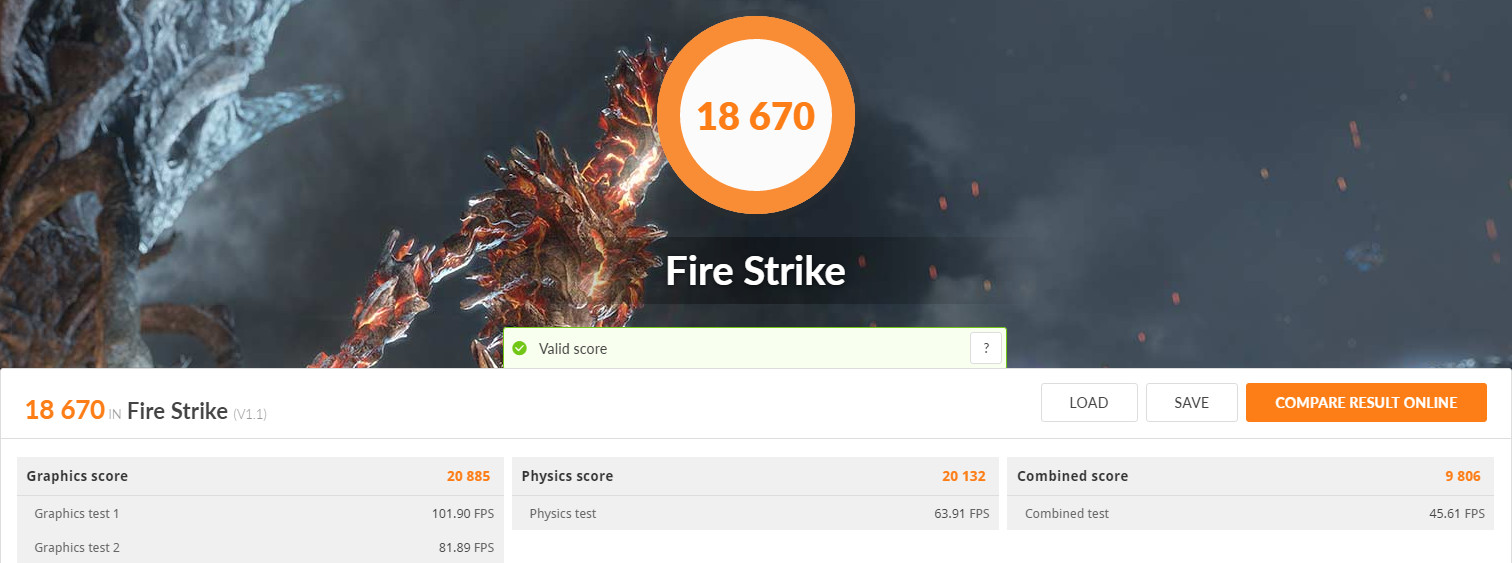Click the Physics test row
Viewport: 1512px width, 563px height.
(755, 513)
